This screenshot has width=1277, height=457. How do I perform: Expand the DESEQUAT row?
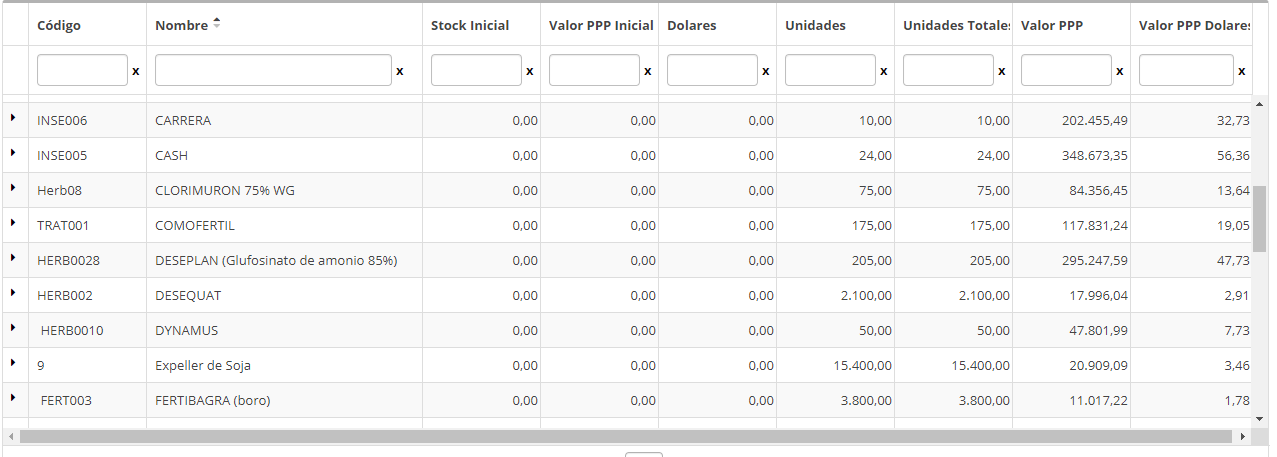[x=14, y=293]
